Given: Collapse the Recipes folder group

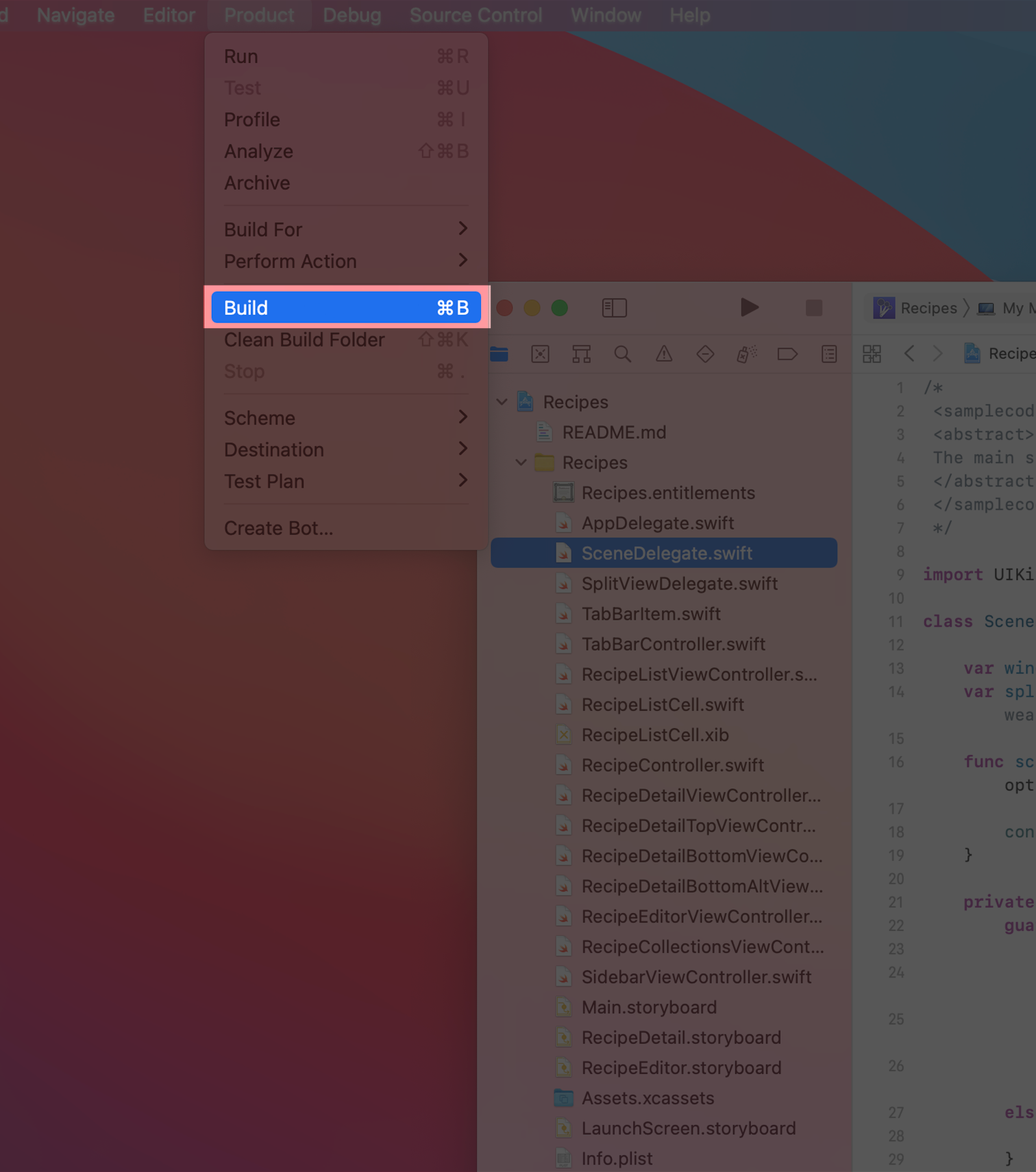Looking at the screenshot, I should click(x=521, y=462).
